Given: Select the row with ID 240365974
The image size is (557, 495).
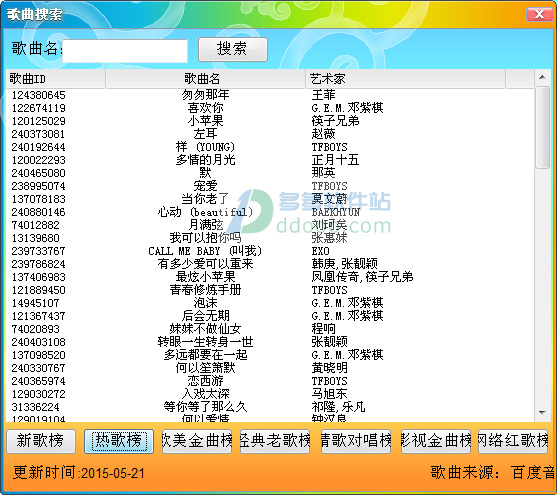Looking at the screenshot, I should pyautogui.click(x=270, y=381).
